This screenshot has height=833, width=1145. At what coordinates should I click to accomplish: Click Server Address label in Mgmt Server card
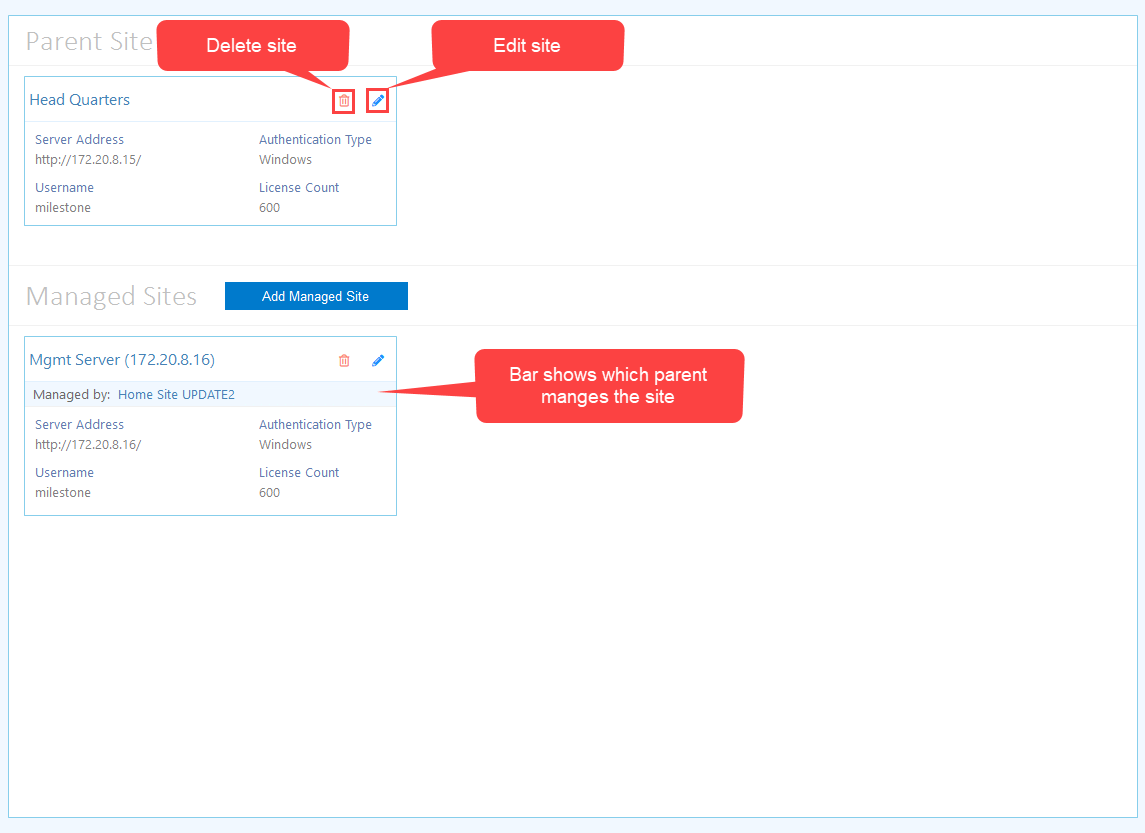pyautogui.click(x=80, y=425)
